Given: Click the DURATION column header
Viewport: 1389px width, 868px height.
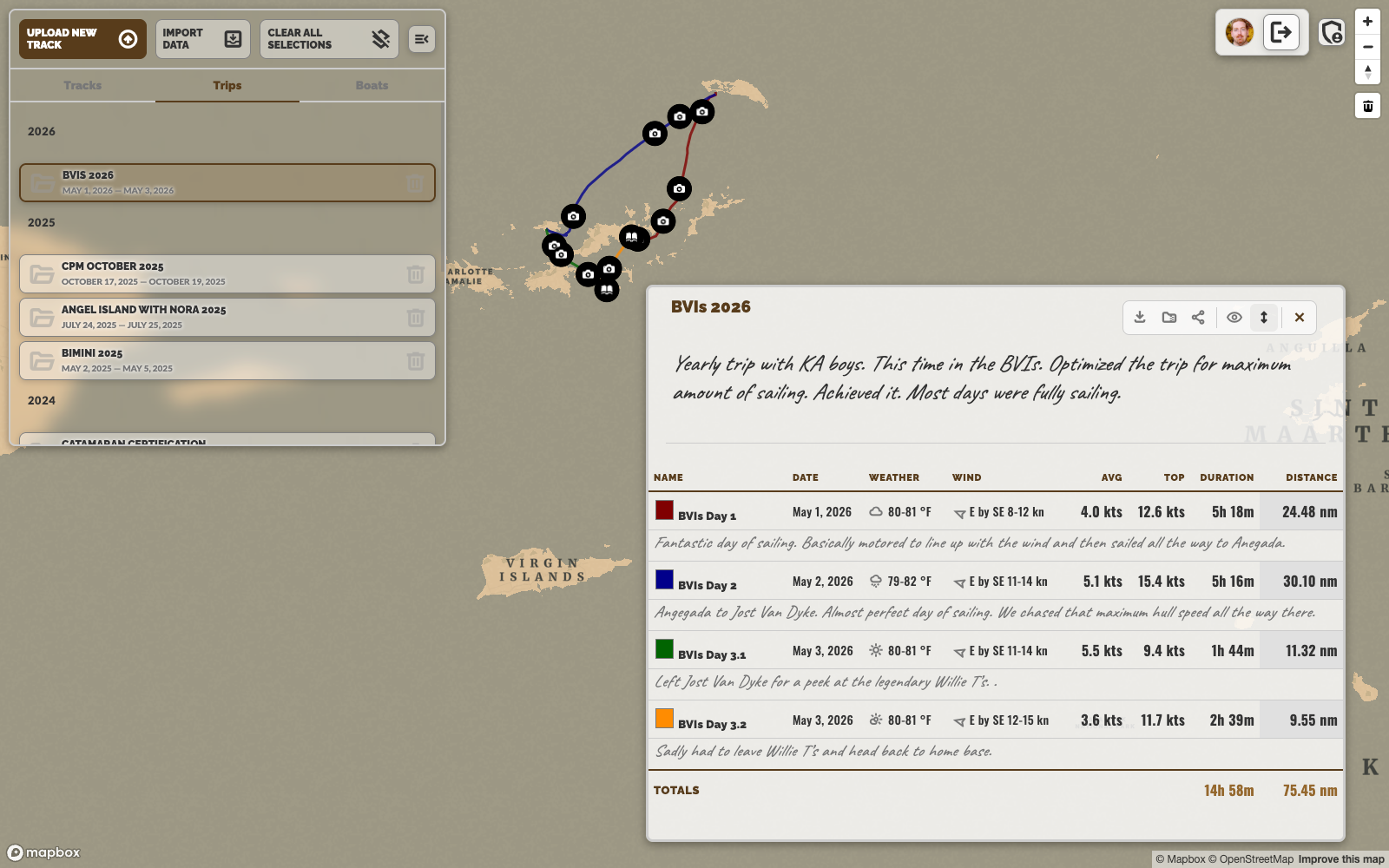Looking at the screenshot, I should coord(1227,477).
